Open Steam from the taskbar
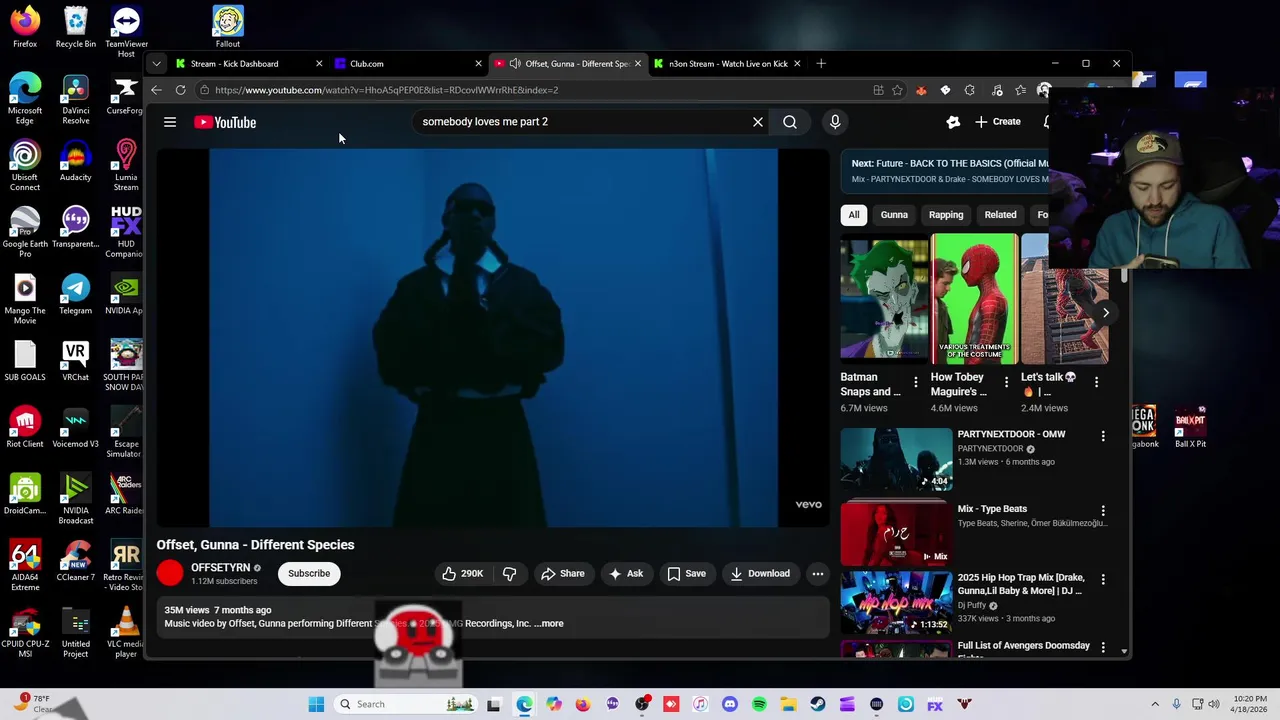This screenshot has width=1280, height=720. click(x=817, y=704)
